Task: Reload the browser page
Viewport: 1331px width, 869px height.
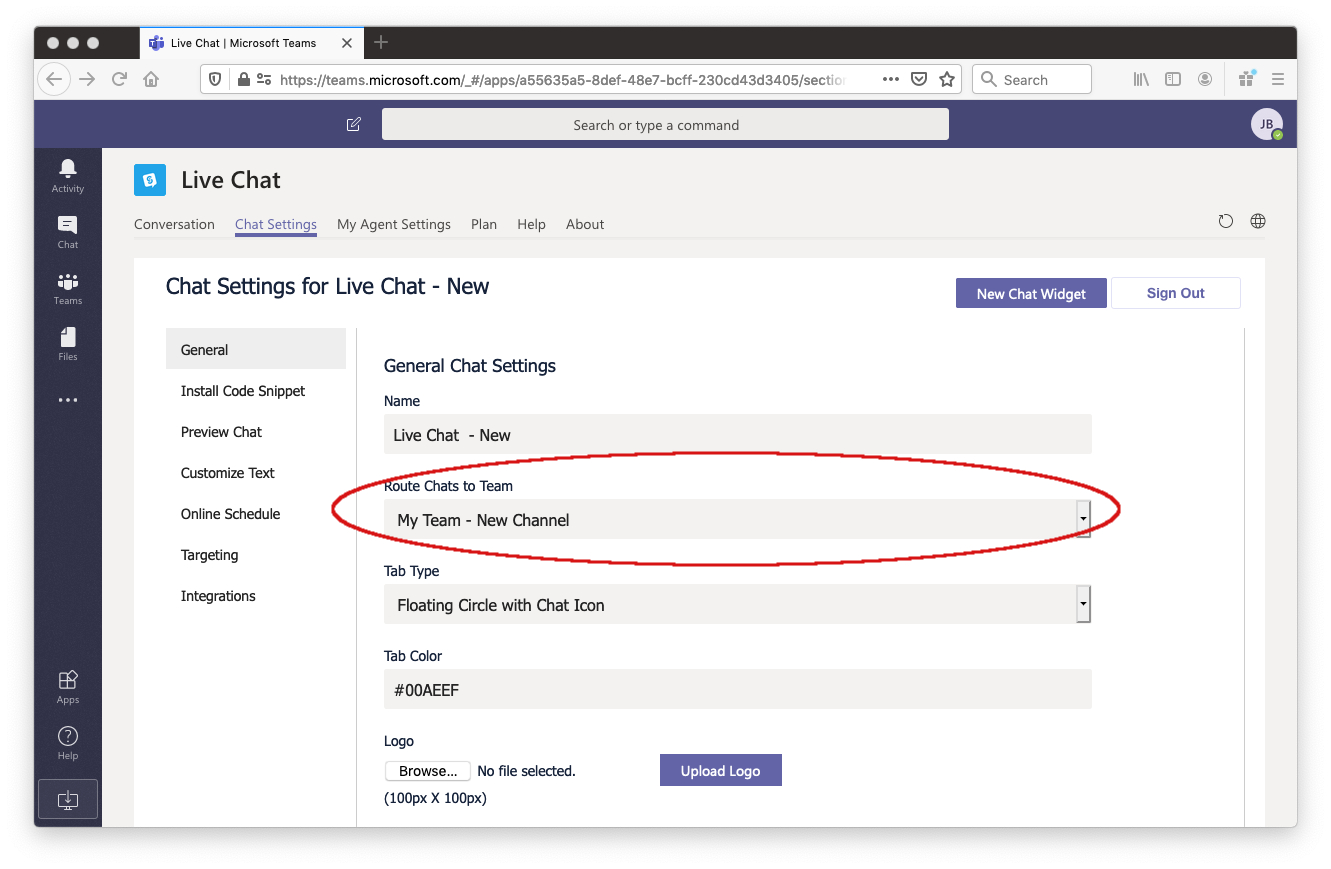Action: (x=119, y=79)
